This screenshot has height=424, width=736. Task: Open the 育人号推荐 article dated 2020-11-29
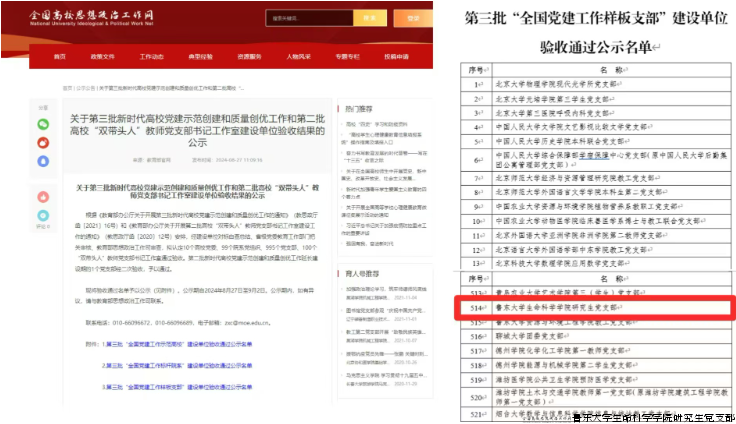386,379
